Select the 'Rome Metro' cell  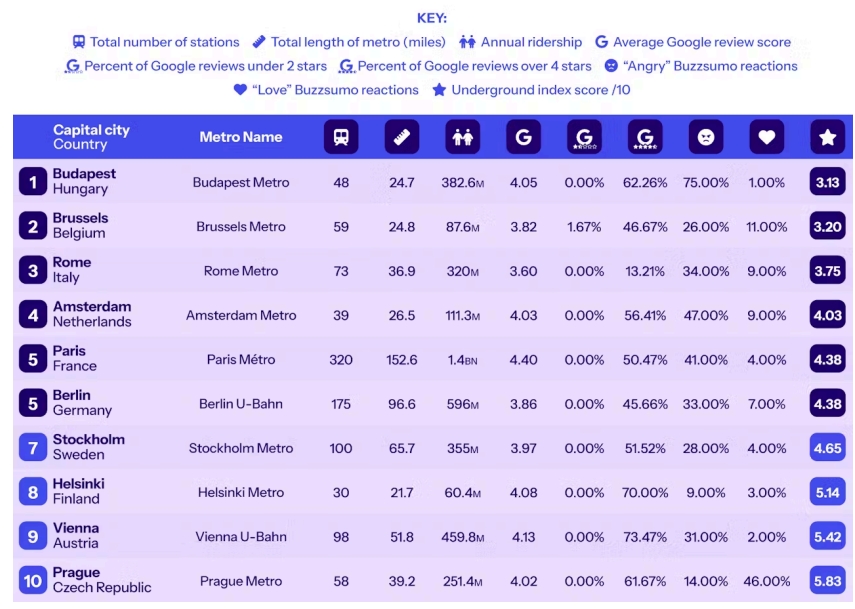point(240,270)
